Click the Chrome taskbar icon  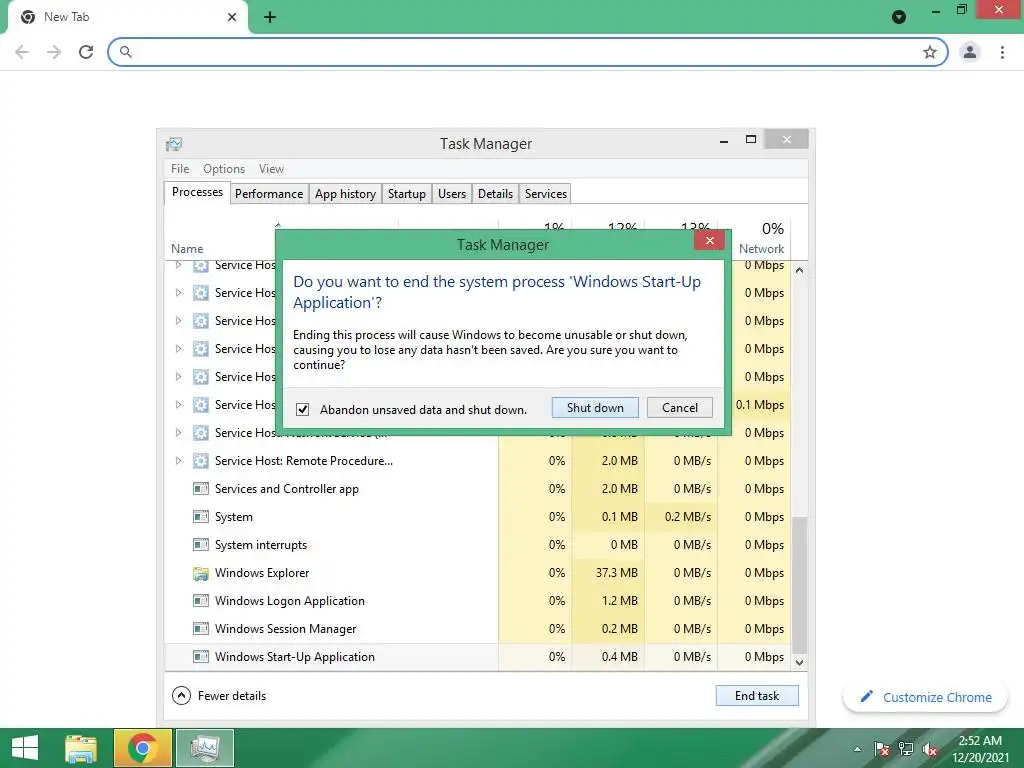tap(142, 748)
